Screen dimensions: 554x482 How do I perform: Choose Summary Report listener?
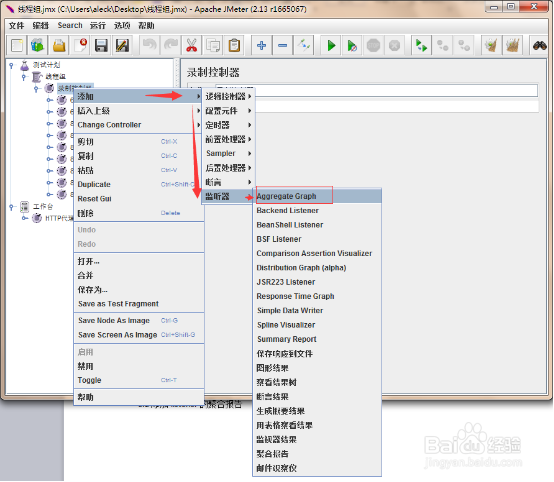tap(317, 339)
